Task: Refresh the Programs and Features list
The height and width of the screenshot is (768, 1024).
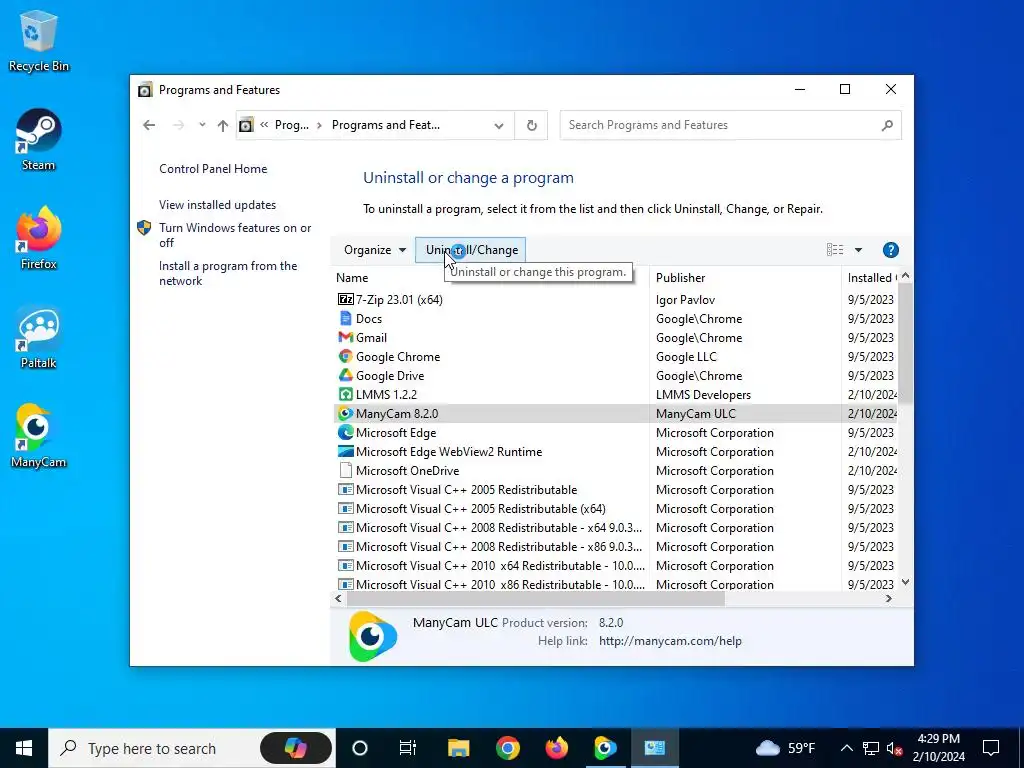Action: tap(532, 125)
